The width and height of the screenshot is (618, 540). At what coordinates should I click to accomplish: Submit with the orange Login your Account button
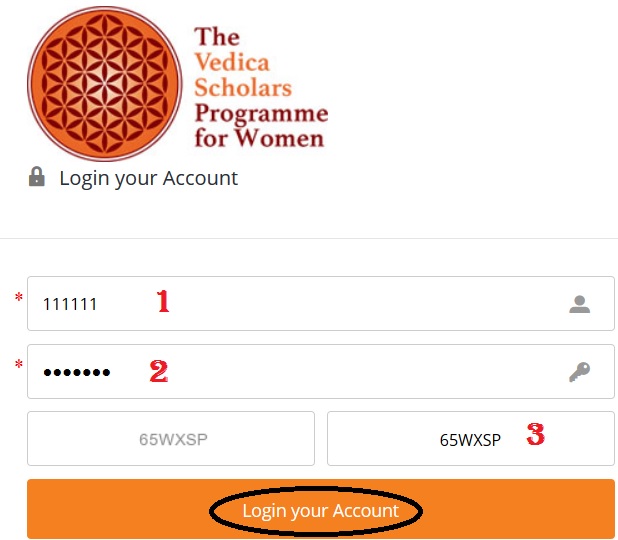point(321,509)
